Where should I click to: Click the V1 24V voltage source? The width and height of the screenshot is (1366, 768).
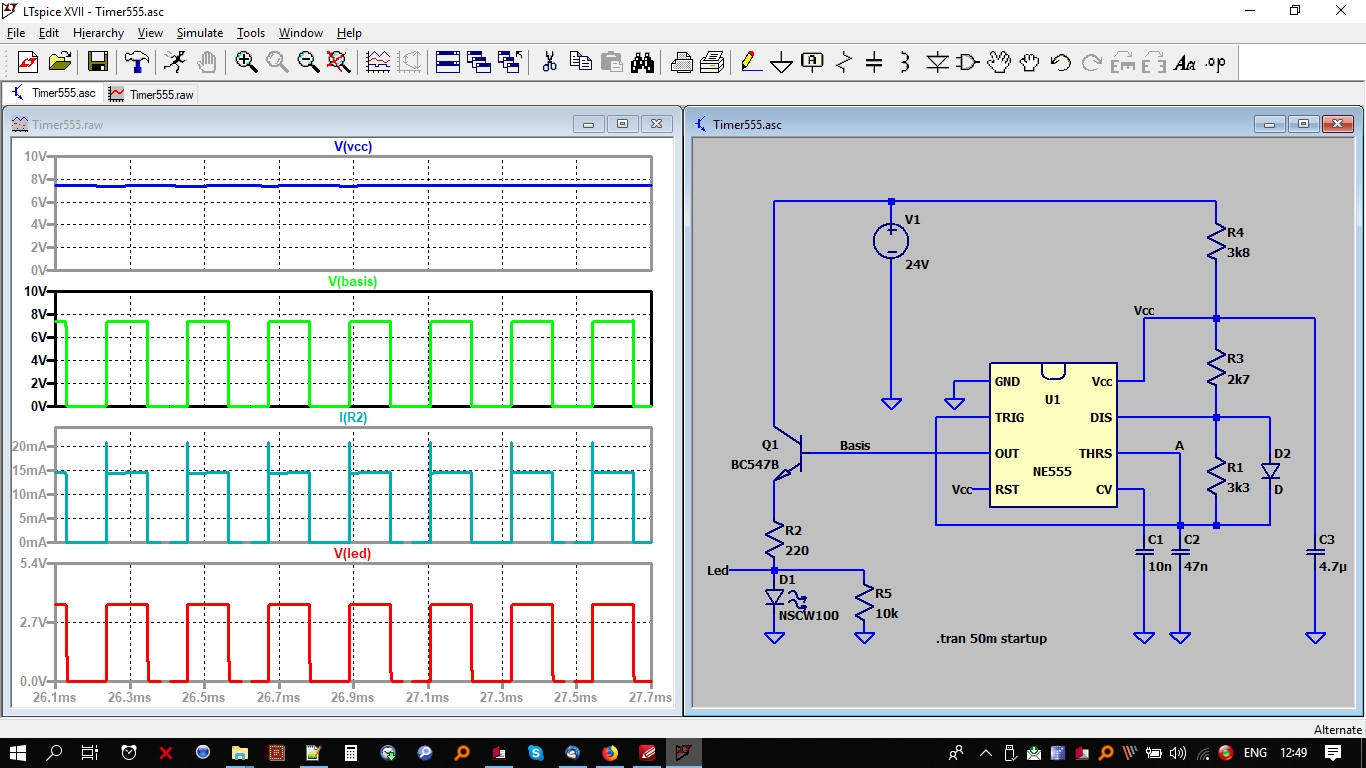tap(891, 240)
